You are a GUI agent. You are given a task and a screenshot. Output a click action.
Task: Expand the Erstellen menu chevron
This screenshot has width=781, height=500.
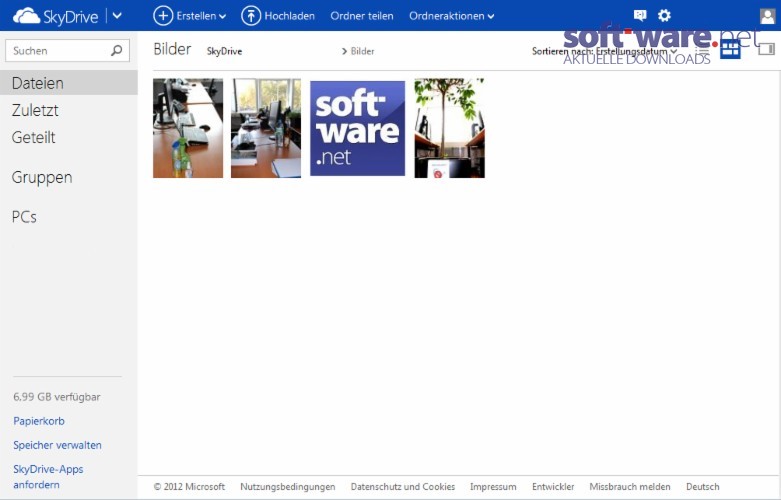(222, 16)
